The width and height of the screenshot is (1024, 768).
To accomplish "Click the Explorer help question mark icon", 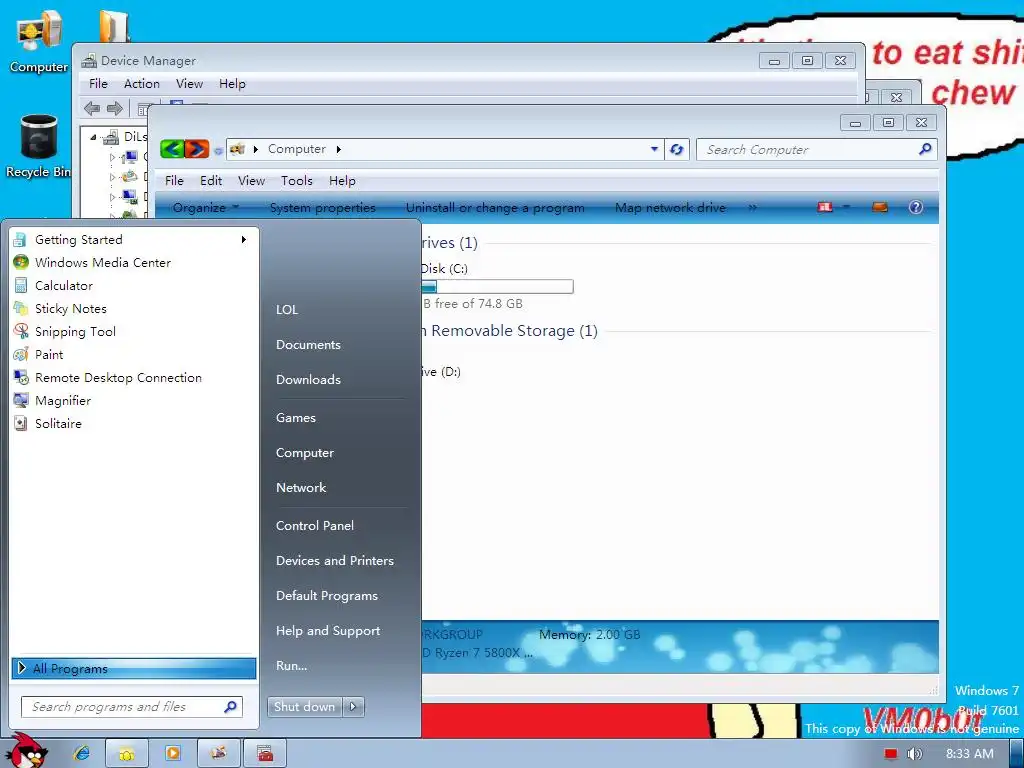I will [916, 207].
